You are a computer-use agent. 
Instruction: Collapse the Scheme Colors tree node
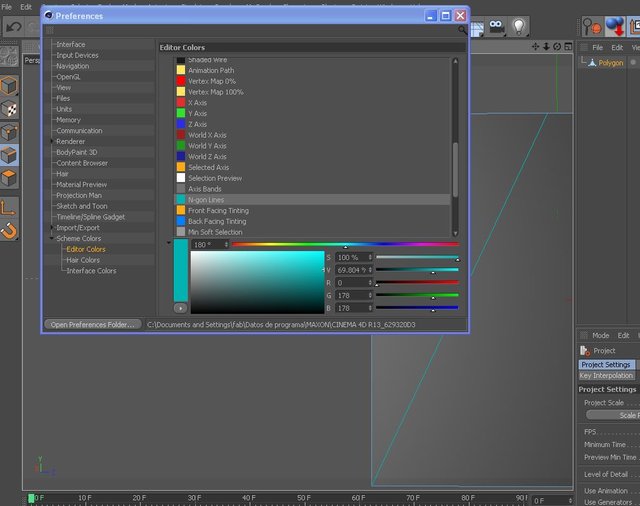[x=52, y=238]
